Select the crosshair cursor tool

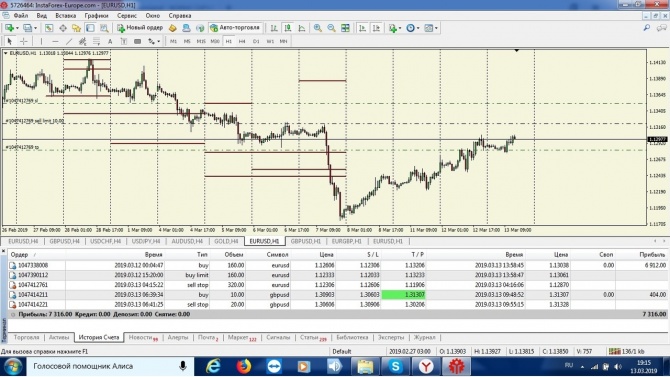click(24, 41)
